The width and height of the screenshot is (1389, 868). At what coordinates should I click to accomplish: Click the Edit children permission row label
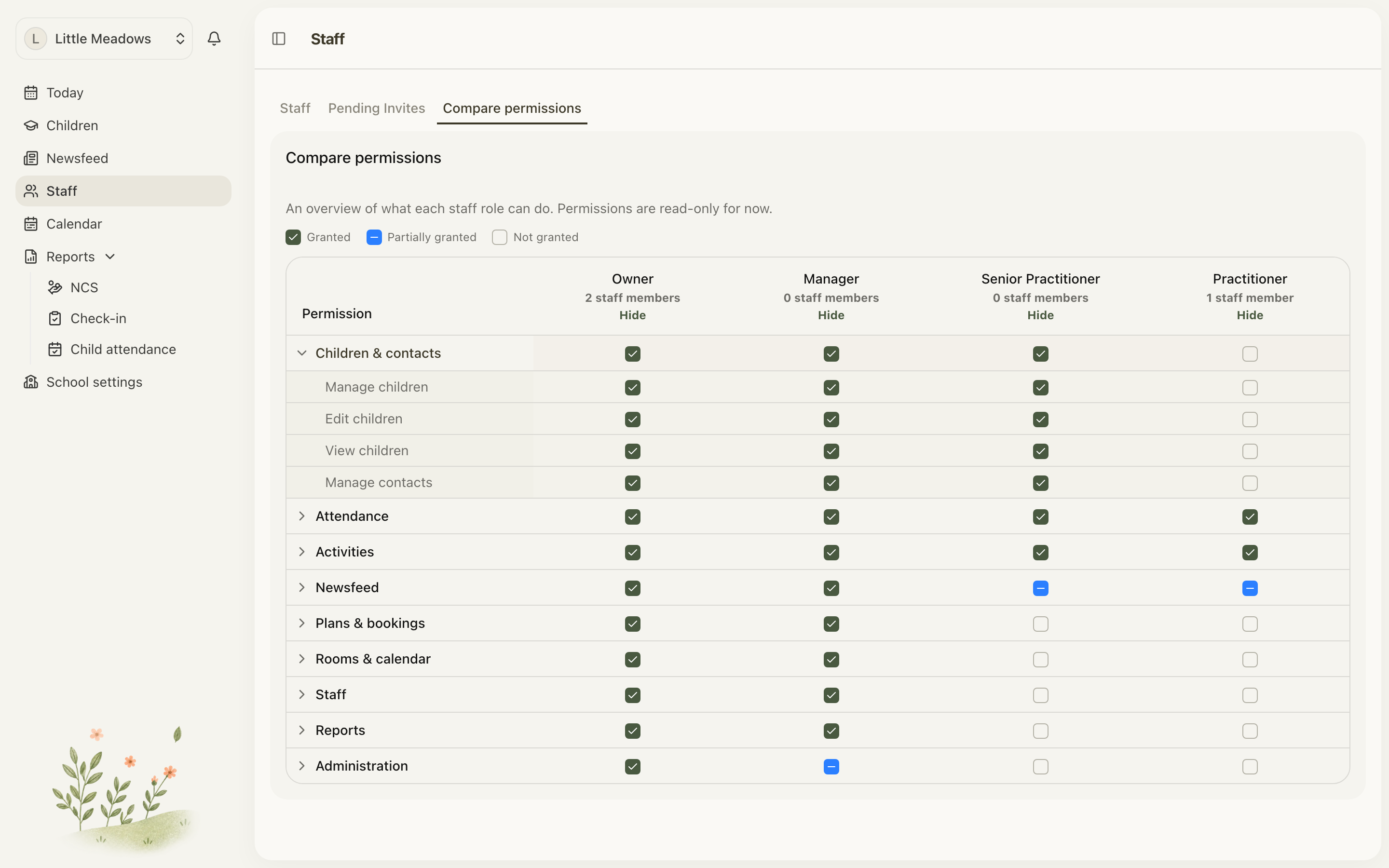point(364,419)
